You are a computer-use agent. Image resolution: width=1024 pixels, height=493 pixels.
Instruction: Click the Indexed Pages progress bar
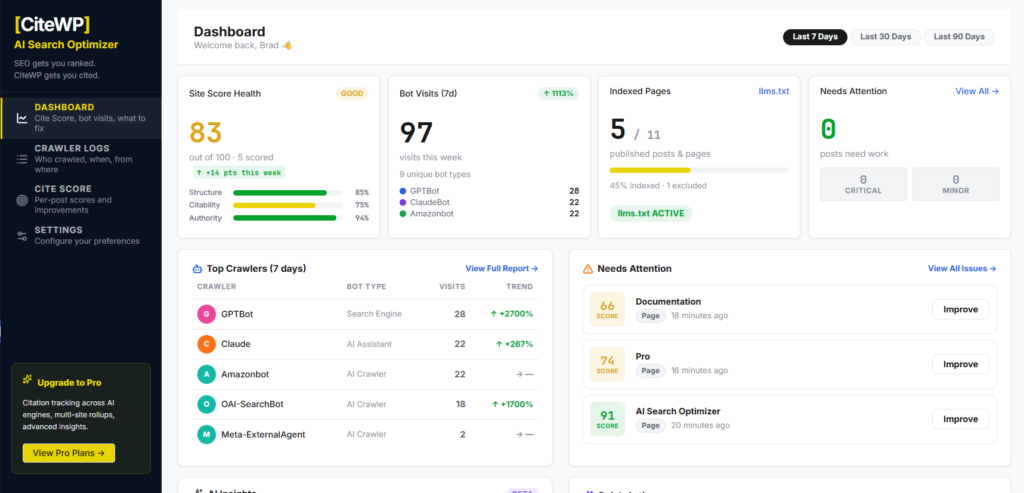point(699,170)
